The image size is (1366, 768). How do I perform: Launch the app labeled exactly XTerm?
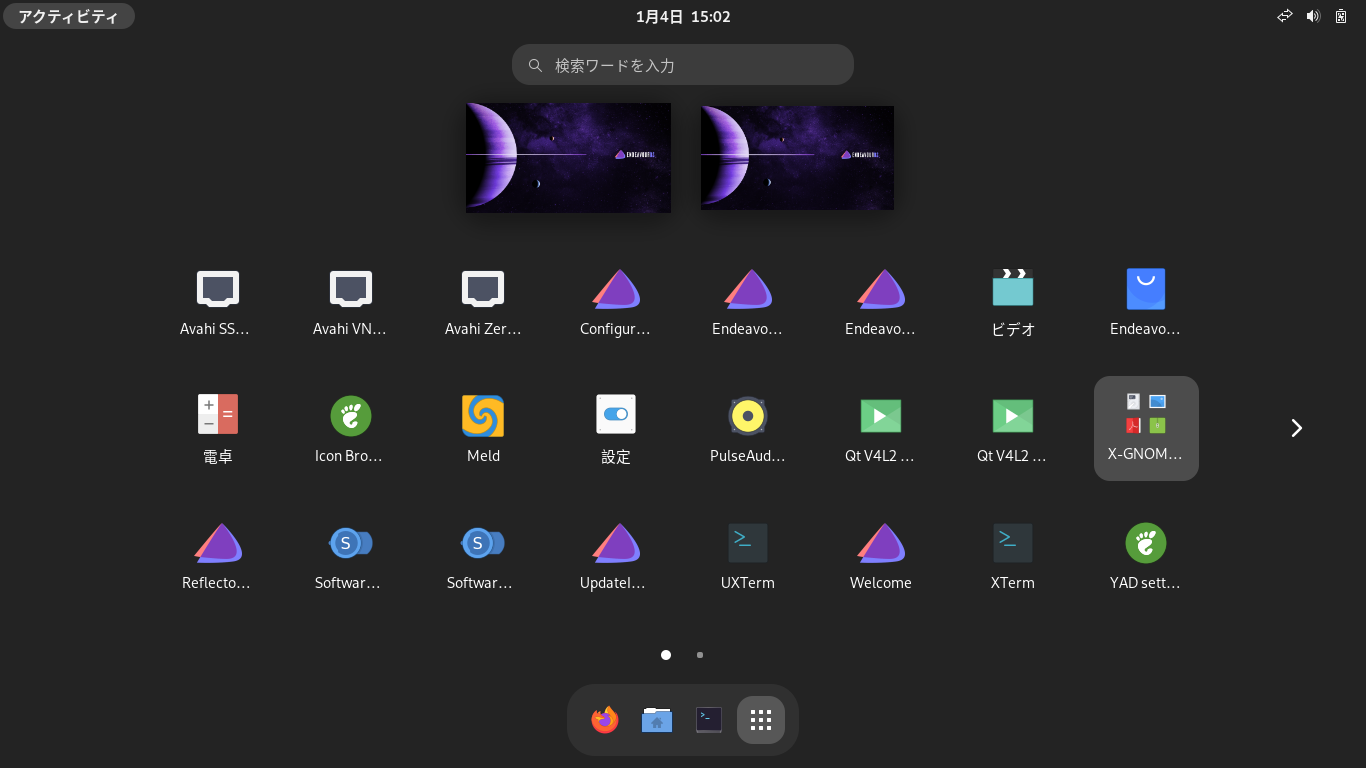1013,555
